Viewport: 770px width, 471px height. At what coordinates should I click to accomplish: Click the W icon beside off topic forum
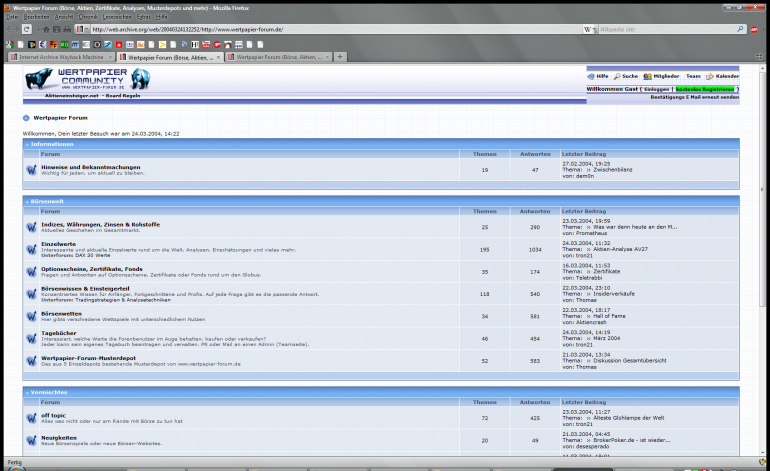[31, 418]
